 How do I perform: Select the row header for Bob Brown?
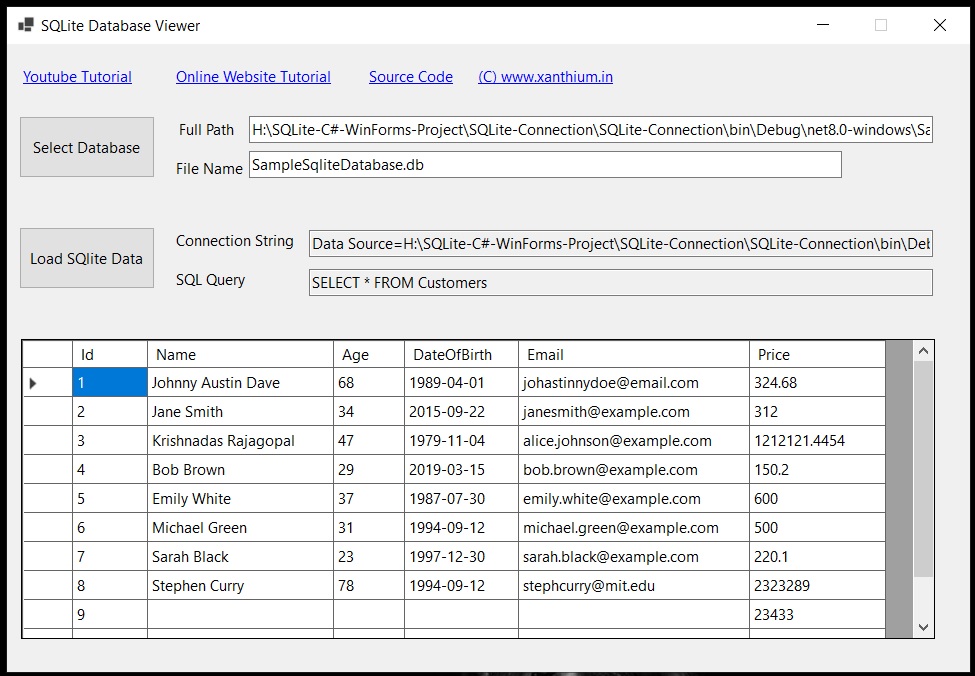[48, 470]
